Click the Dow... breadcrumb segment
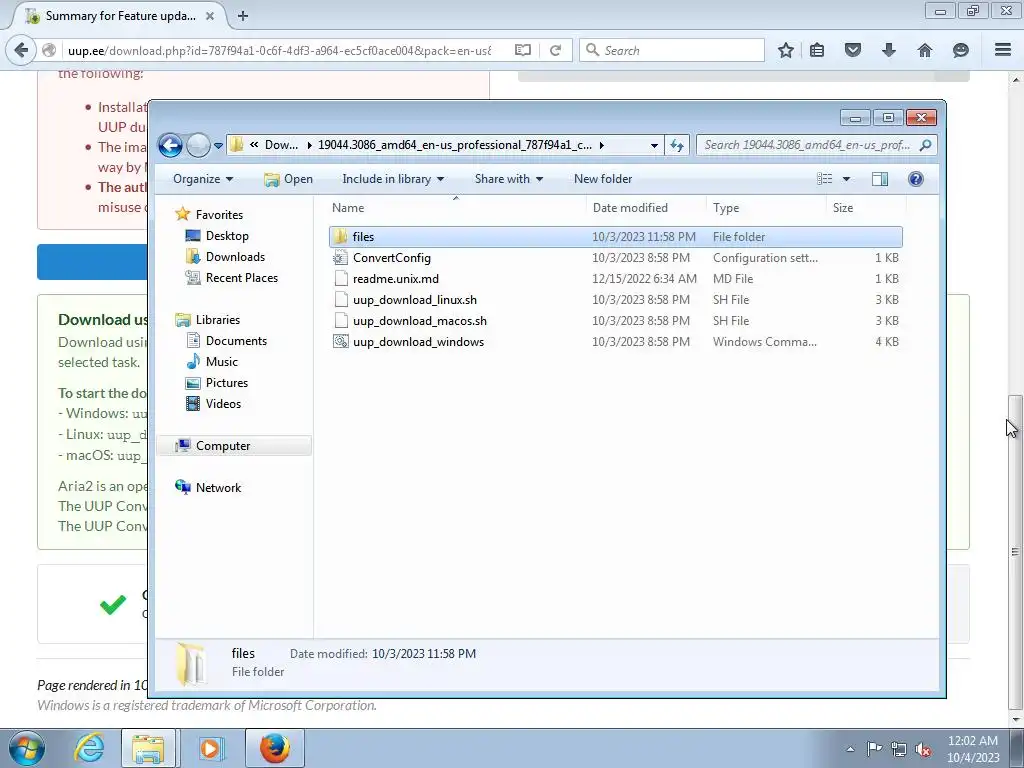 [281, 145]
